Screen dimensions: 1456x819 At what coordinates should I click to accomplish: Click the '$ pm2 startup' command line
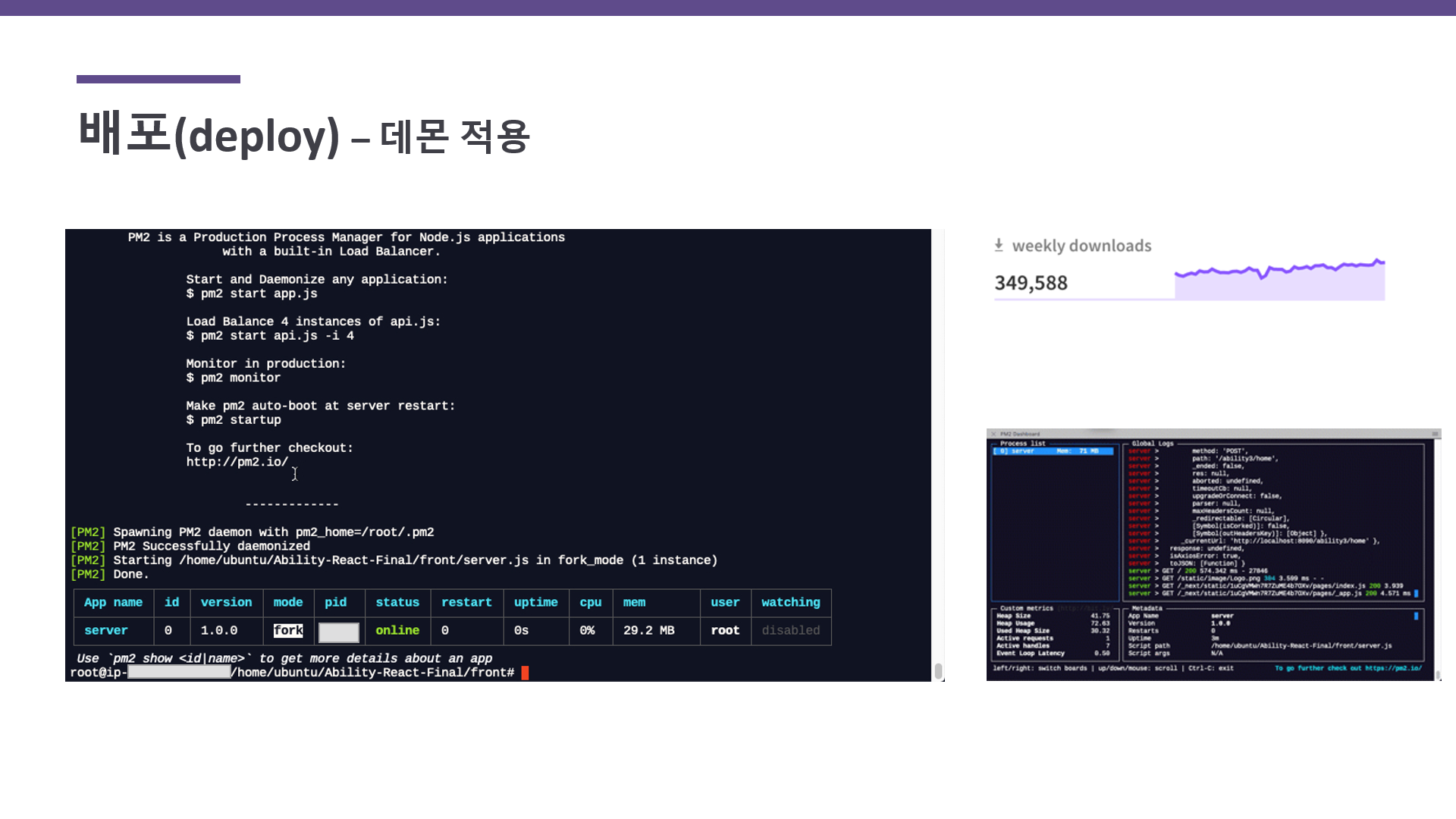coord(234,419)
